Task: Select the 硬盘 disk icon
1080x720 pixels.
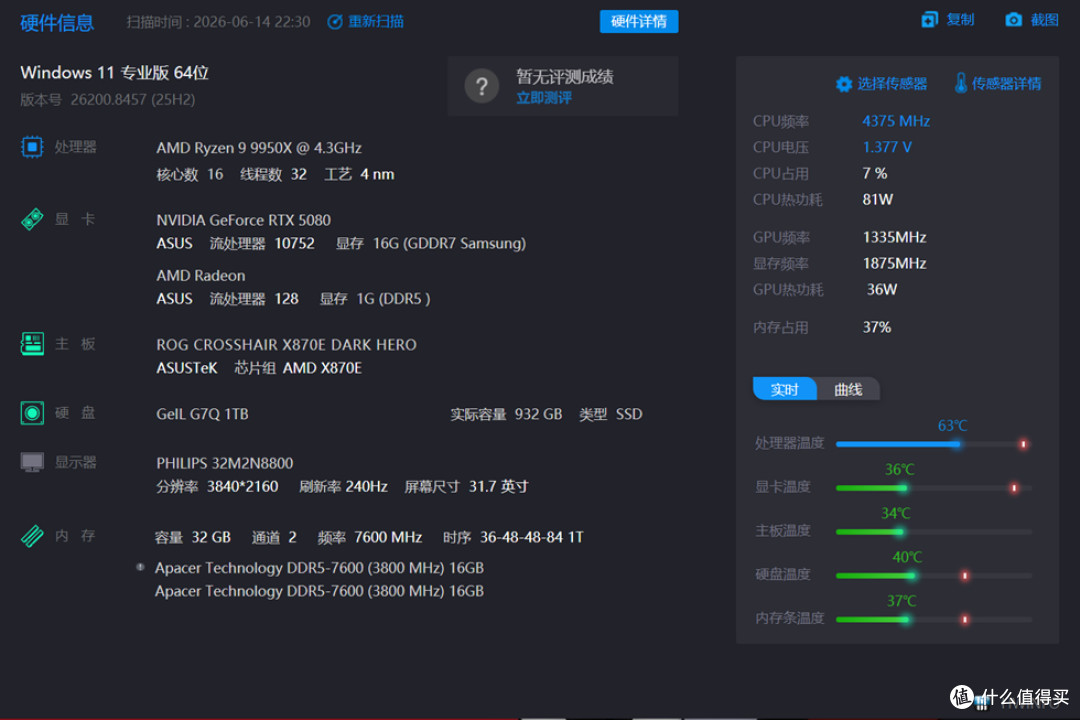Action: coord(32,413)
